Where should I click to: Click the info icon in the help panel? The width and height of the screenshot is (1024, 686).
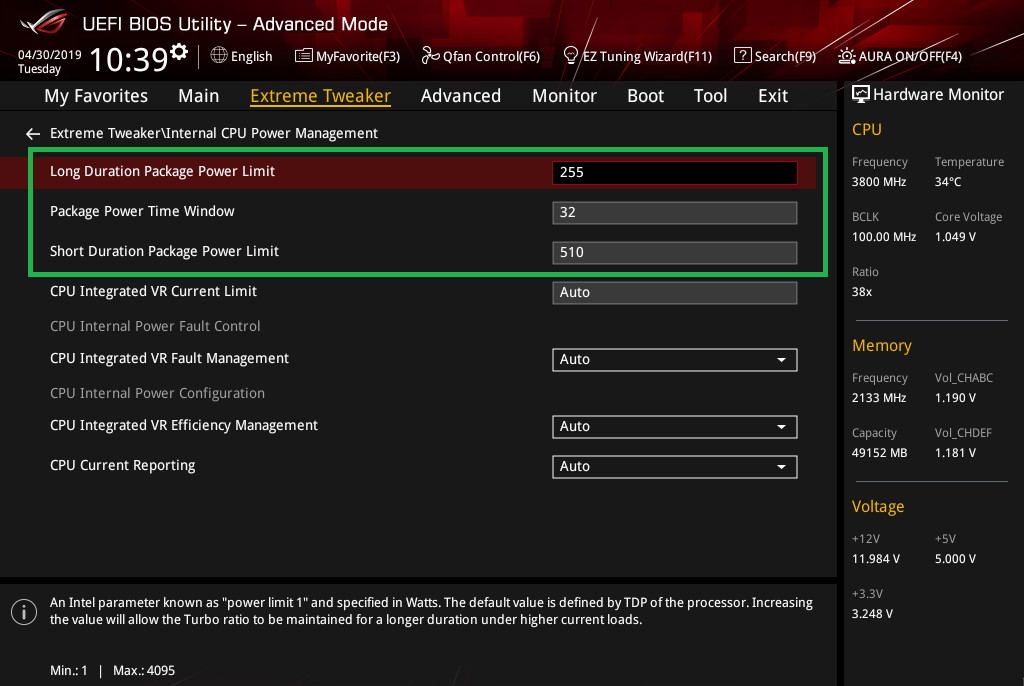[24, 612]
